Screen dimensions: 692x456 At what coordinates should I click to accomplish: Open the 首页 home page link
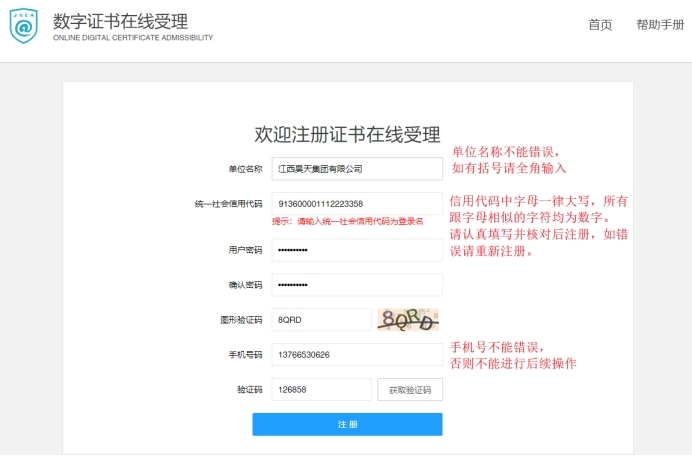point(600,26)
